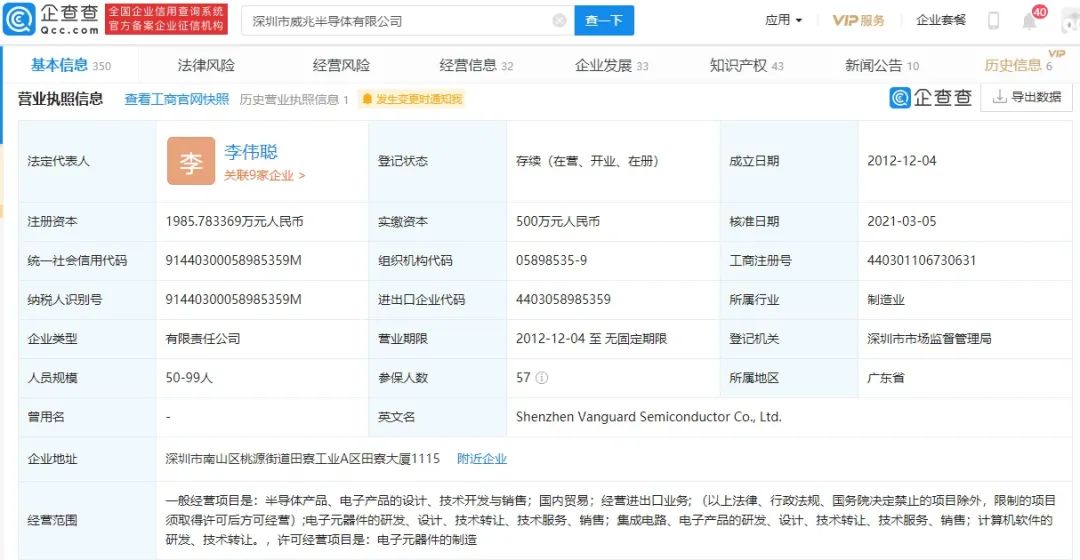Open the Qcc.com logo home link

coord(52,19)
